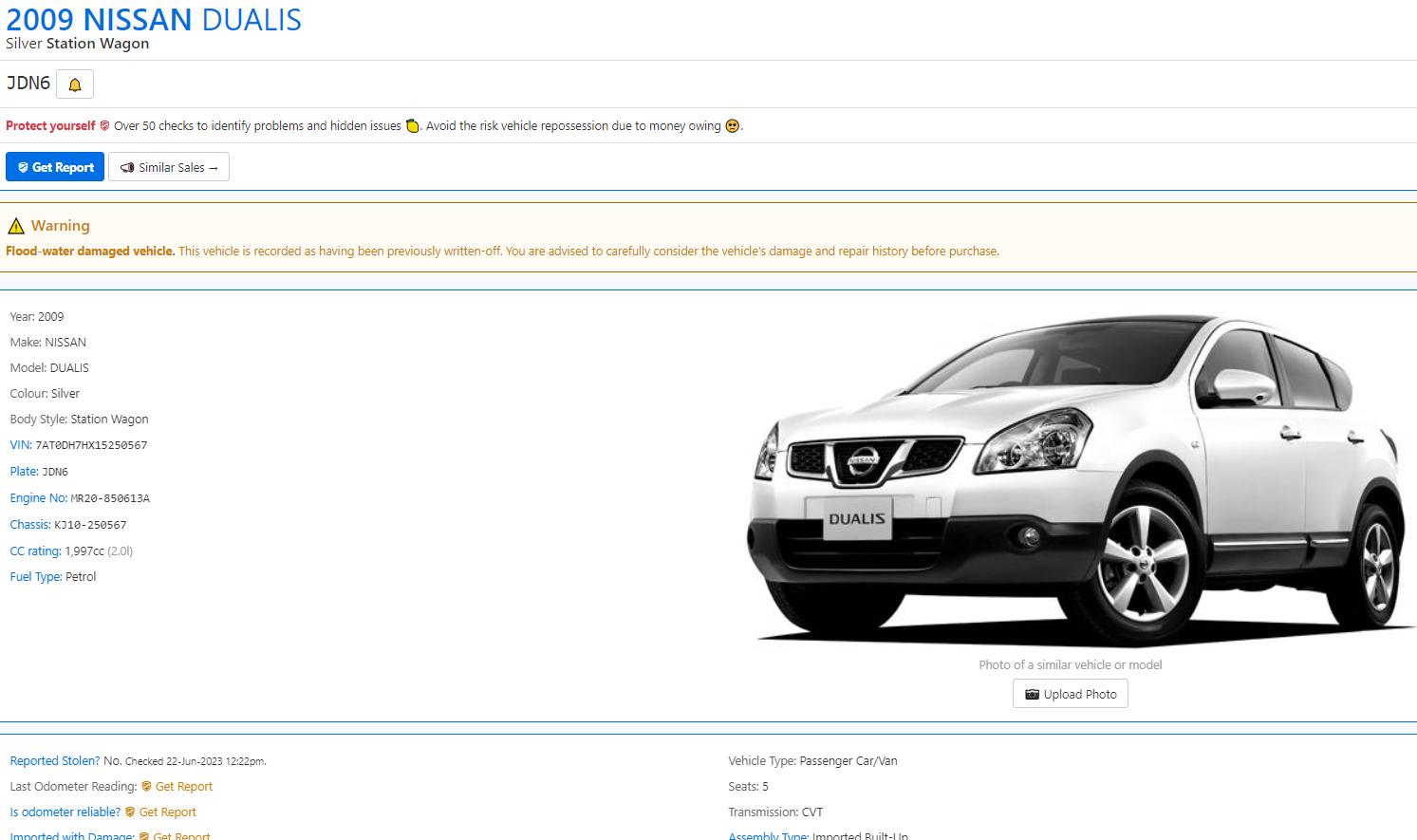This screenshot has height=840, width=1417.
Task: Click the Engine No label link
Action: tap(38, 498)
